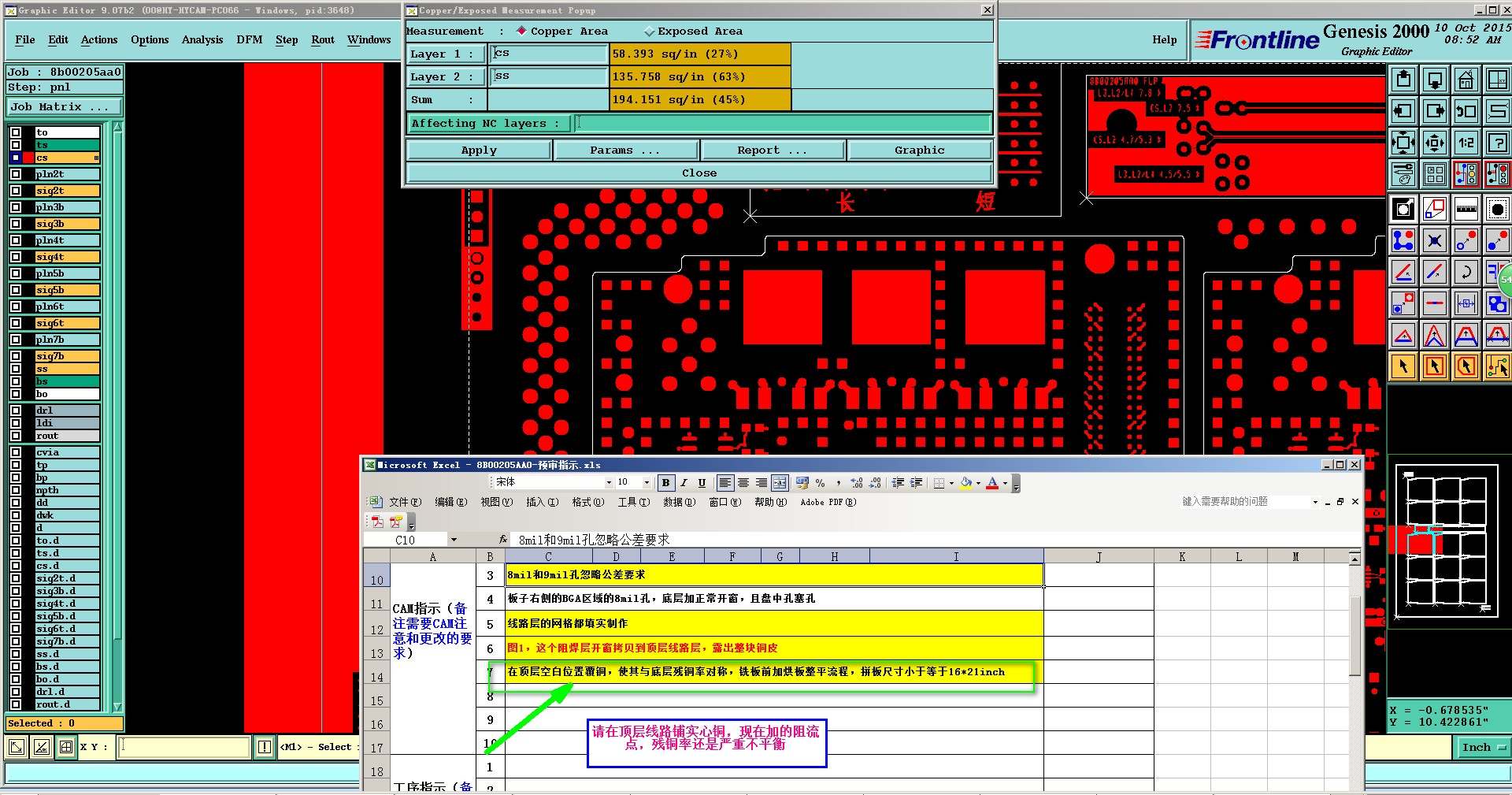Toggle the checkbox for layer 'pln2t'
The width and height of the screenshot is (1512, 795).
click(x=16, y=174)
